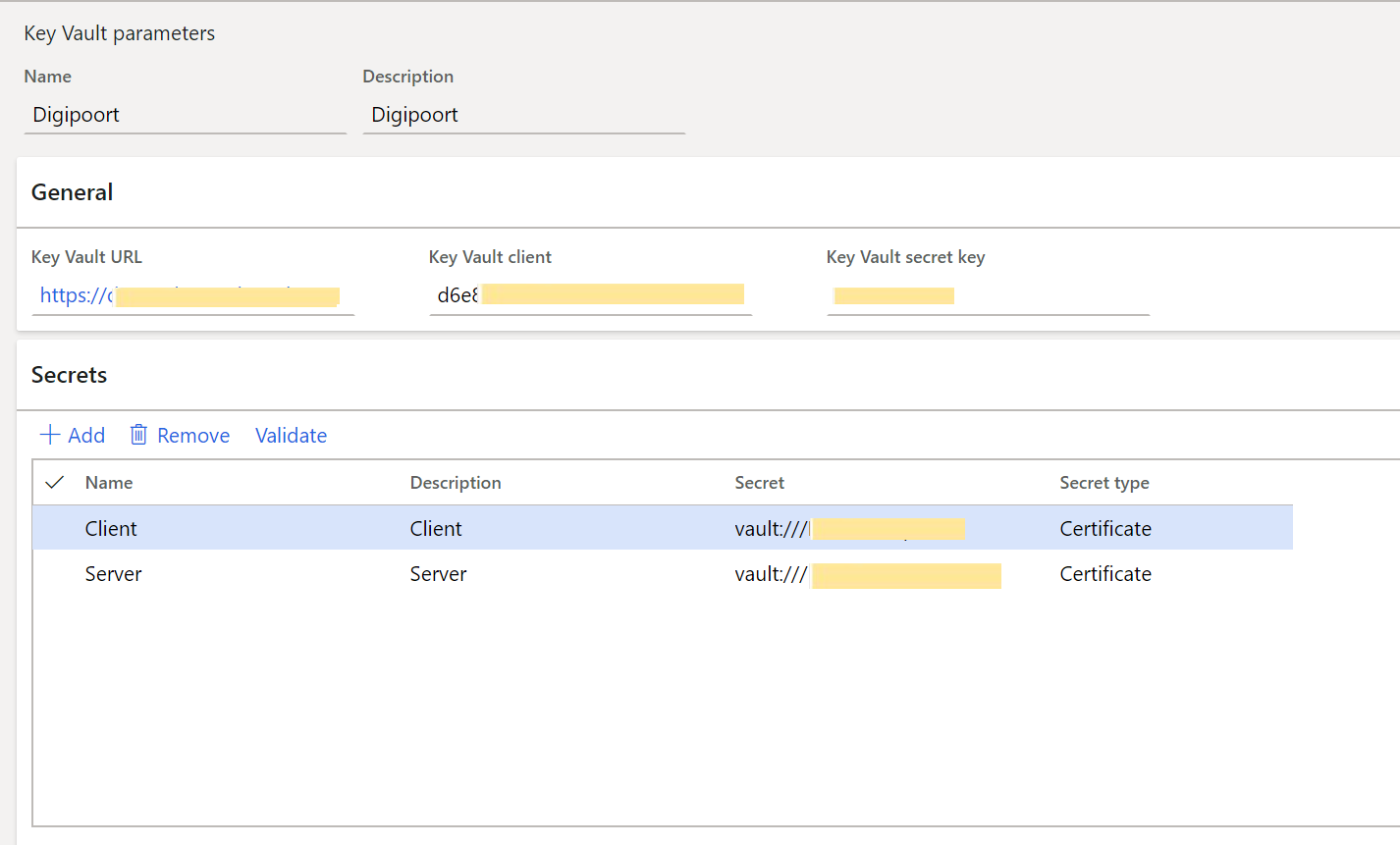1400x845 pixels.
Task: Edit the Description field at top
Action: [x=523, y=115]
